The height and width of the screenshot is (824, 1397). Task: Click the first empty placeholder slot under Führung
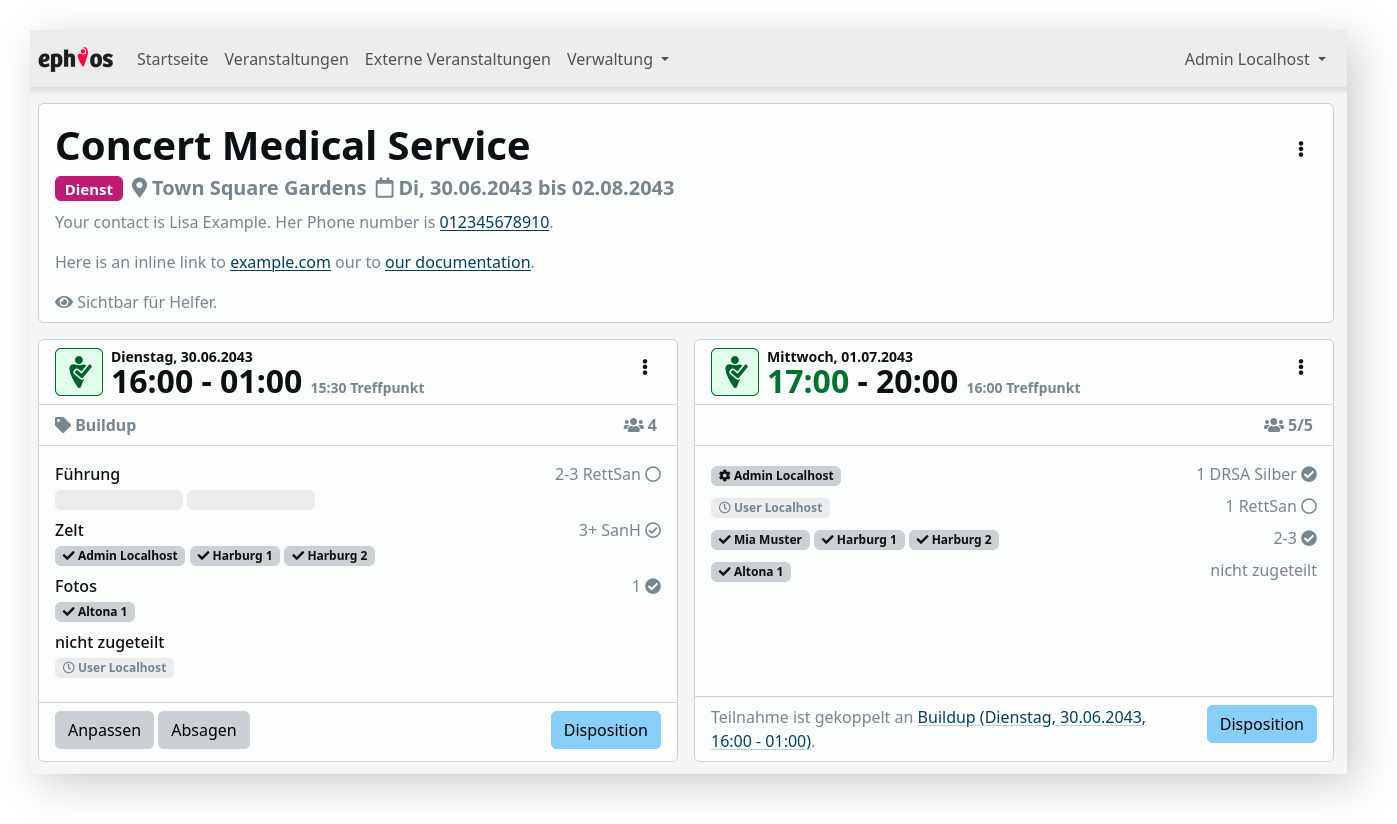(x=119, y=500)
